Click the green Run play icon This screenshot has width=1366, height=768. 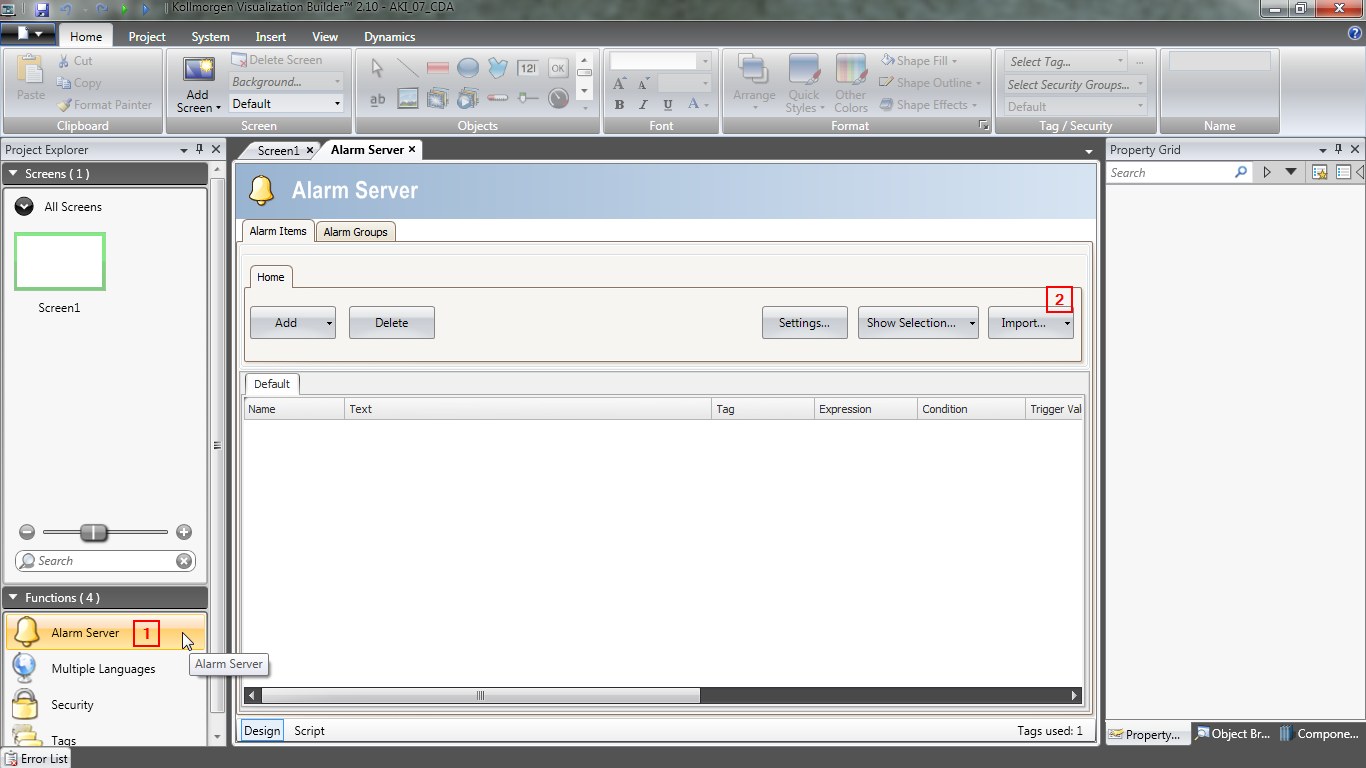click(125, 9)
